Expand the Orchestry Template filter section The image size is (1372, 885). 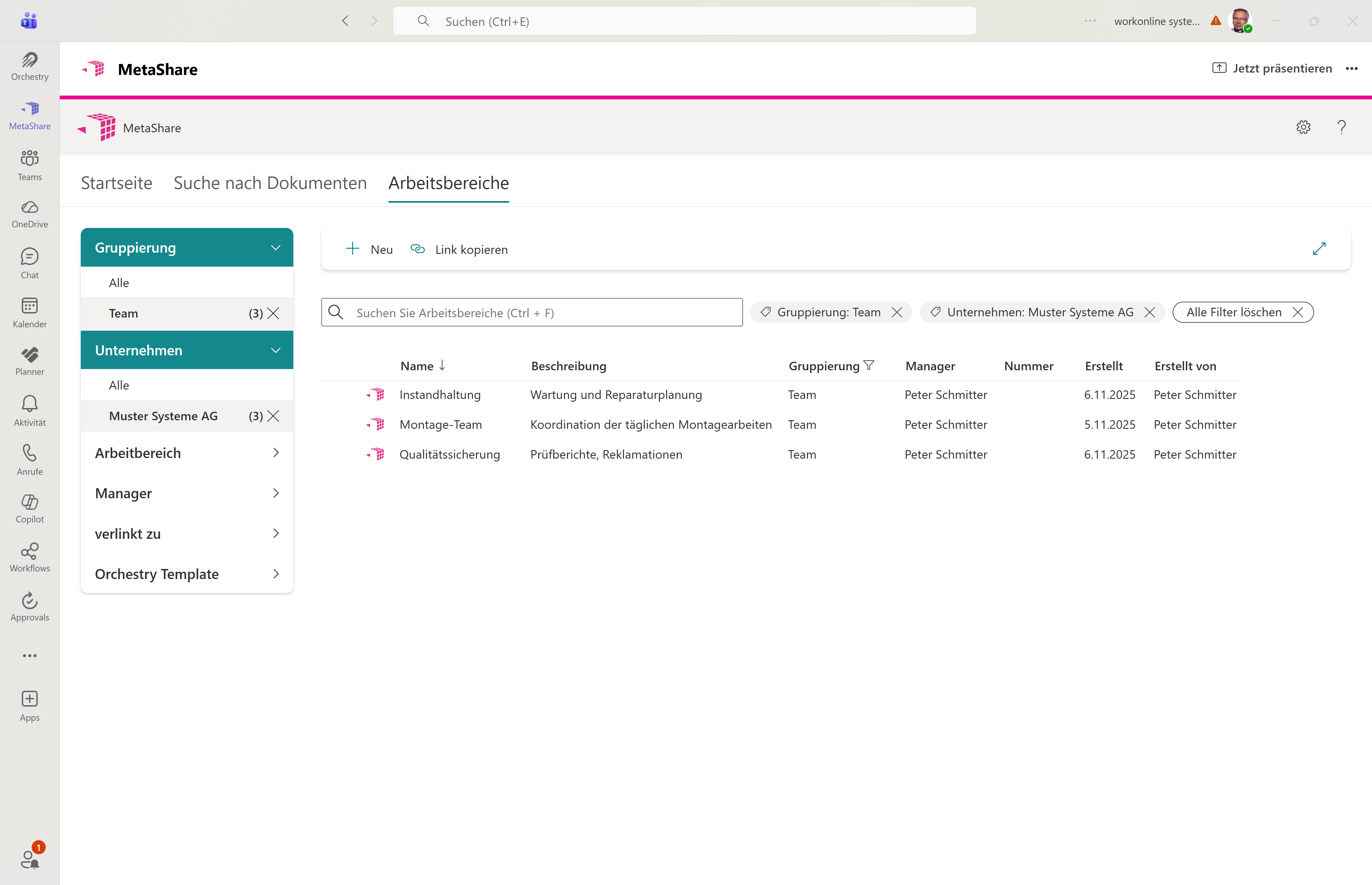click(275, 574)
